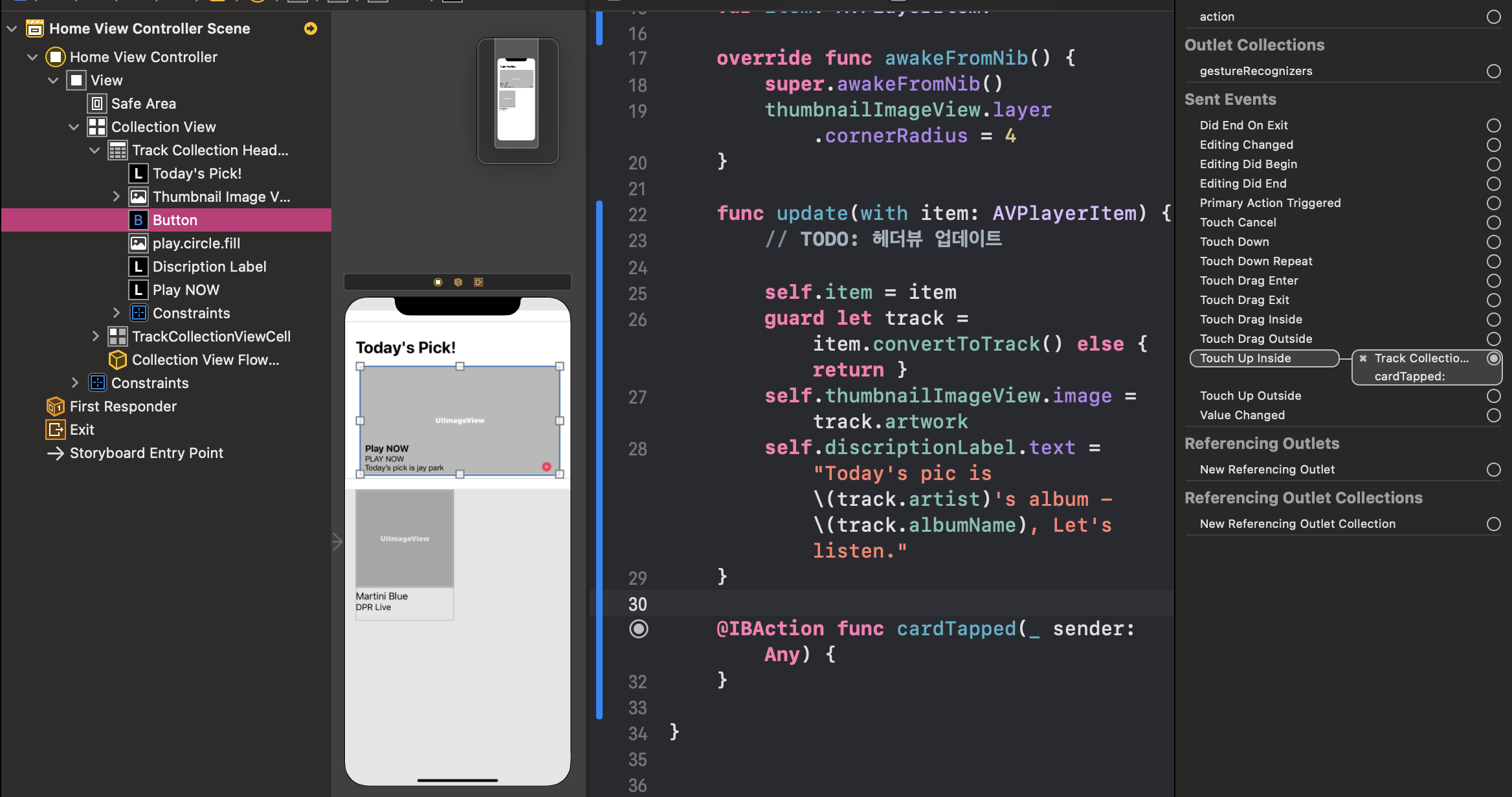Click the yellow arrow beside Home View Controller Scene
Image resolution: width=1512 pixels, height=797 pixels.
(311, 28)
